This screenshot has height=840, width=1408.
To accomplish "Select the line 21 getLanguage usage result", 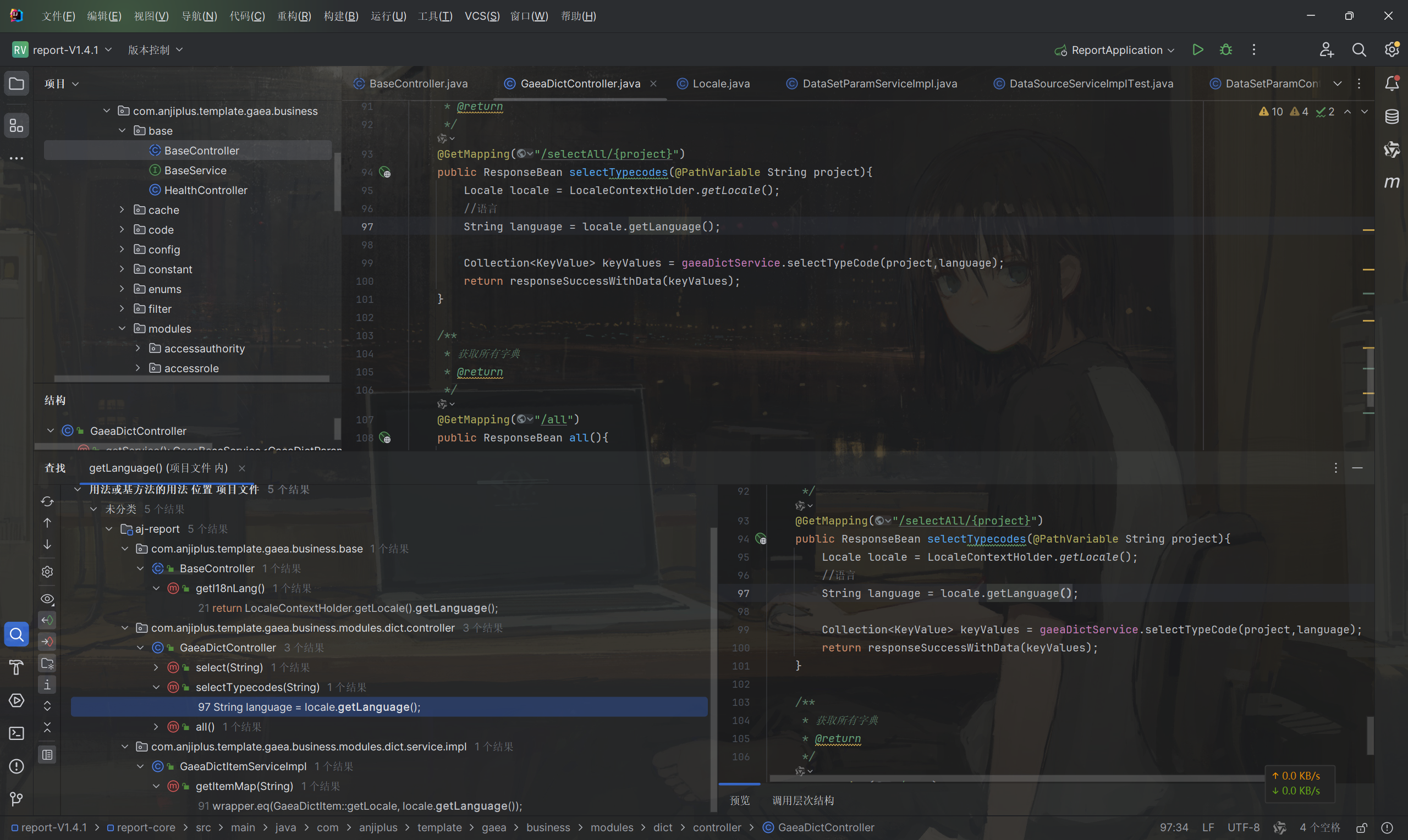I will tap(348, 608).
